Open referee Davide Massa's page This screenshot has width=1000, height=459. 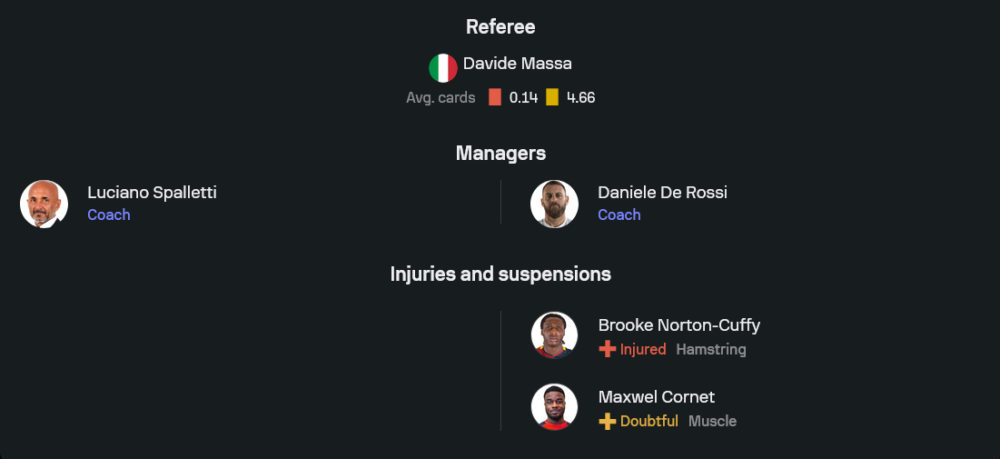point(517,64)
